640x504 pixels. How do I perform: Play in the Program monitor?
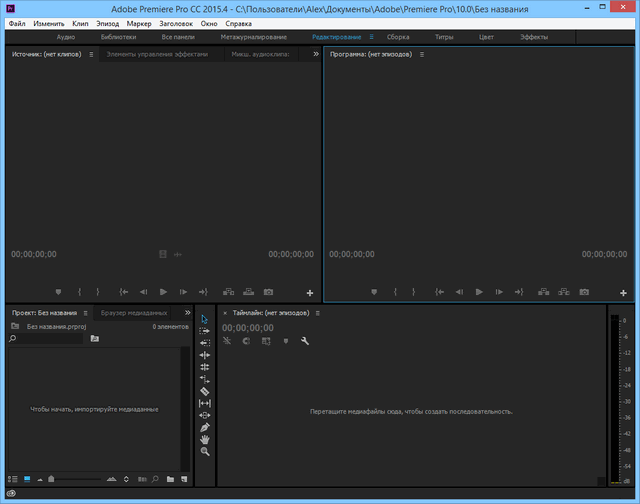point(479,292)
